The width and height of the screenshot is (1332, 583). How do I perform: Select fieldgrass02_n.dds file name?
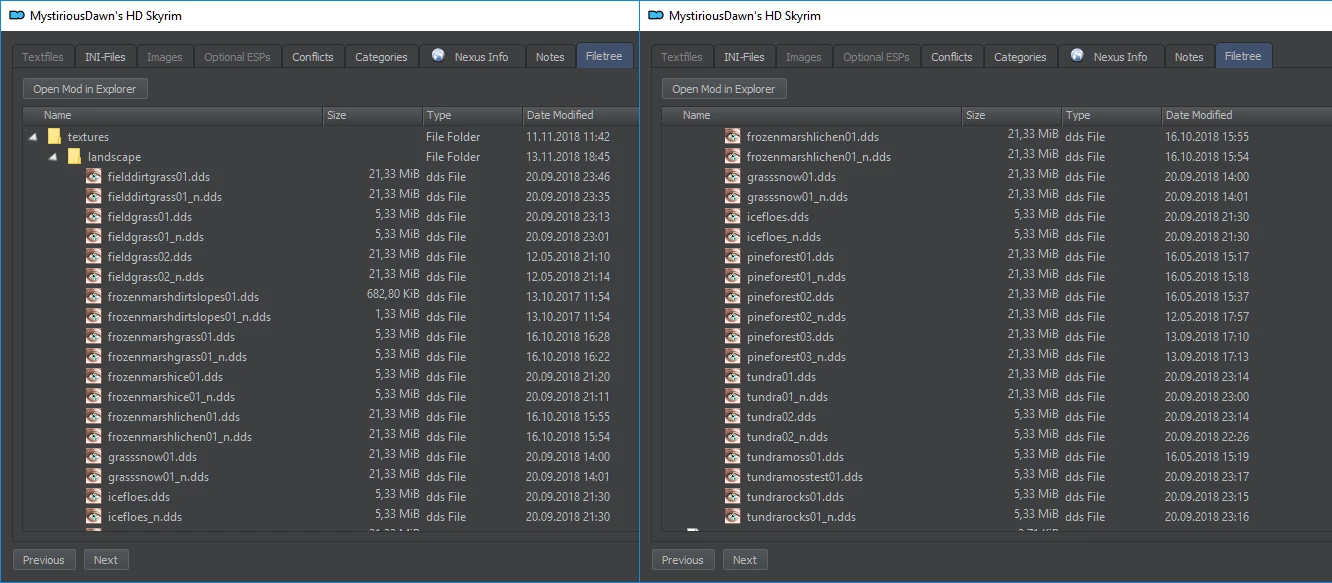coord(156,277)
